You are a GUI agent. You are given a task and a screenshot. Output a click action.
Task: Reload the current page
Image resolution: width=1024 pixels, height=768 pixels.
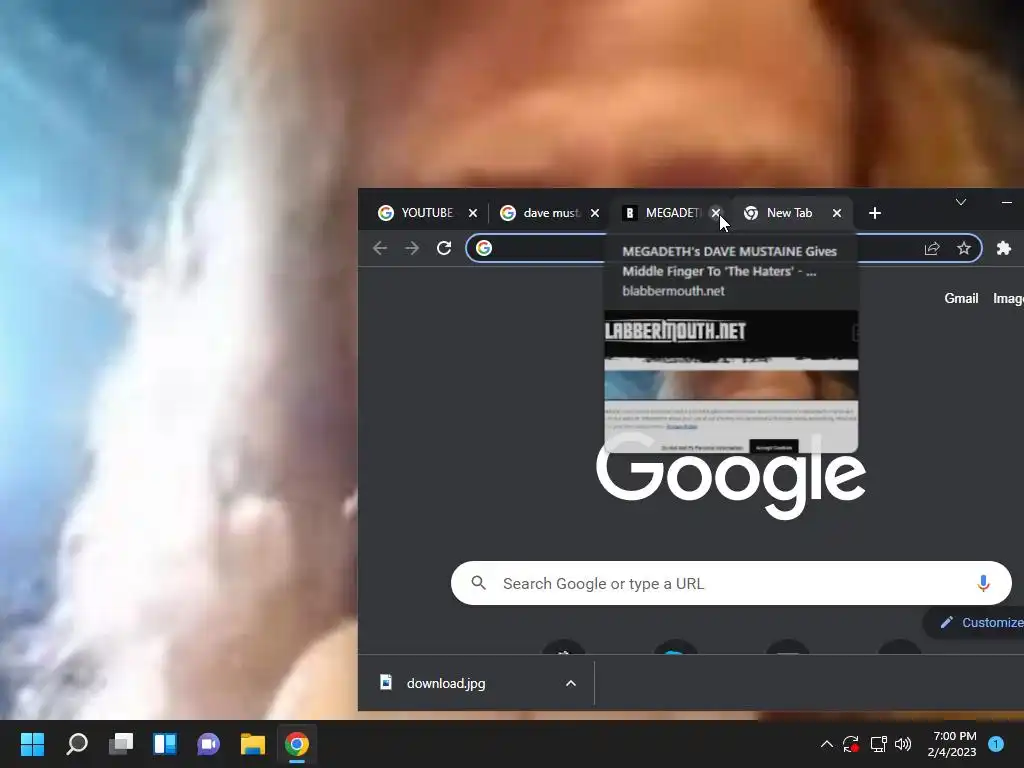click(444, 248)
